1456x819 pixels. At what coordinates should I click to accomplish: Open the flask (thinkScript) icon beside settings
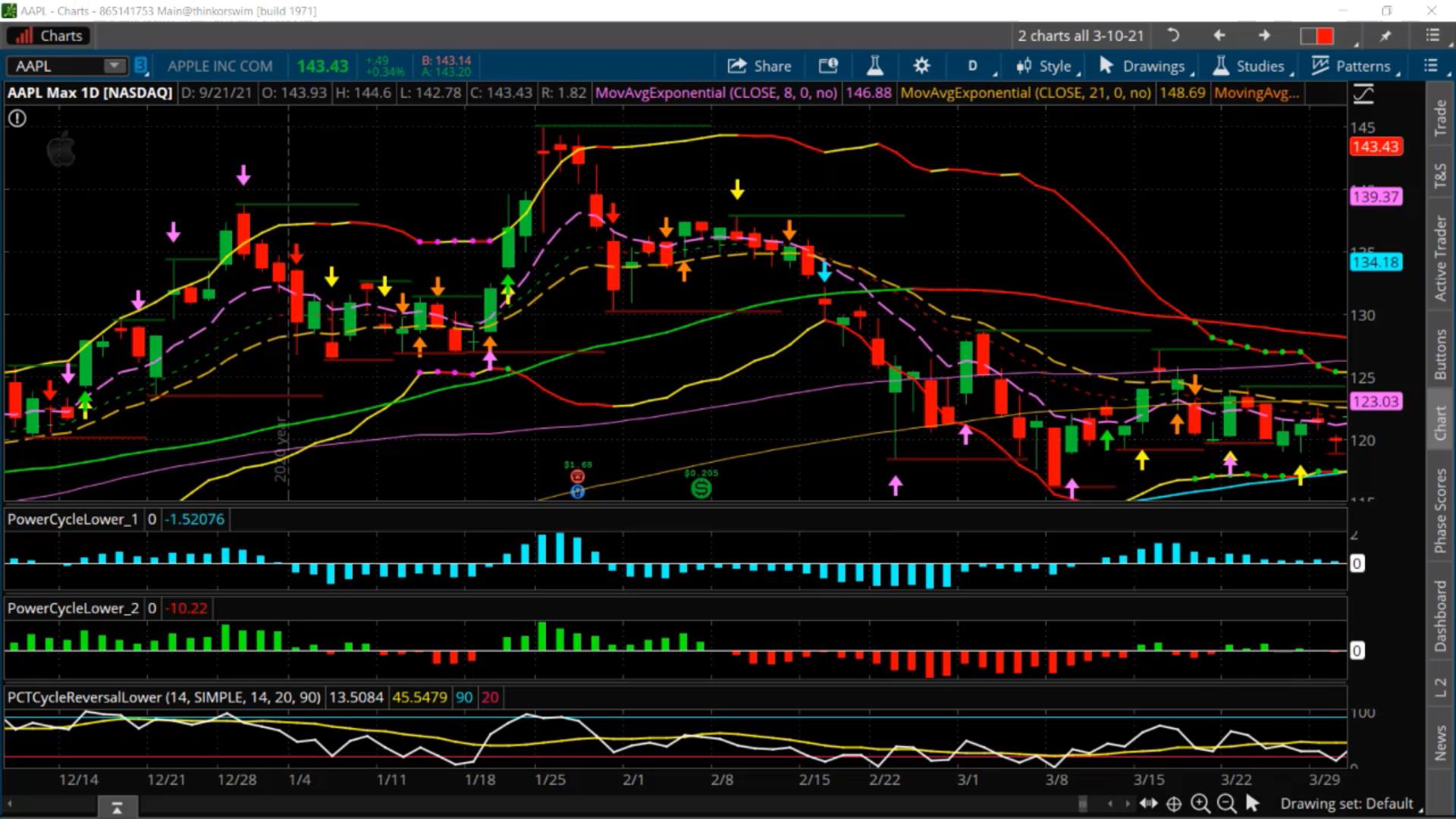coord(875,66)
